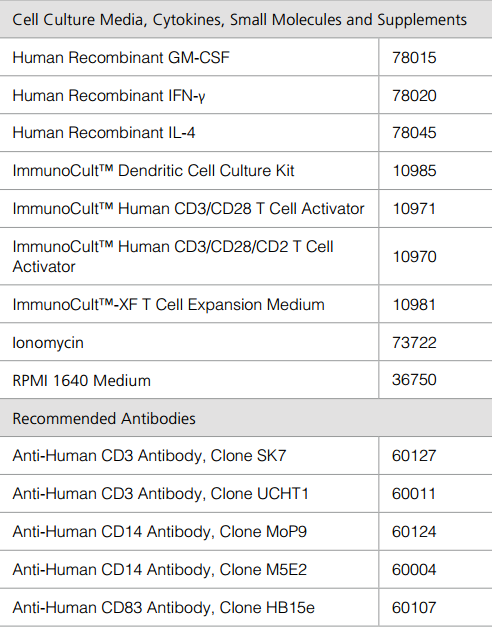Click the Human Recombinant IL-4 entry
This screenshot has width=492, height=628.
point(104,133)
